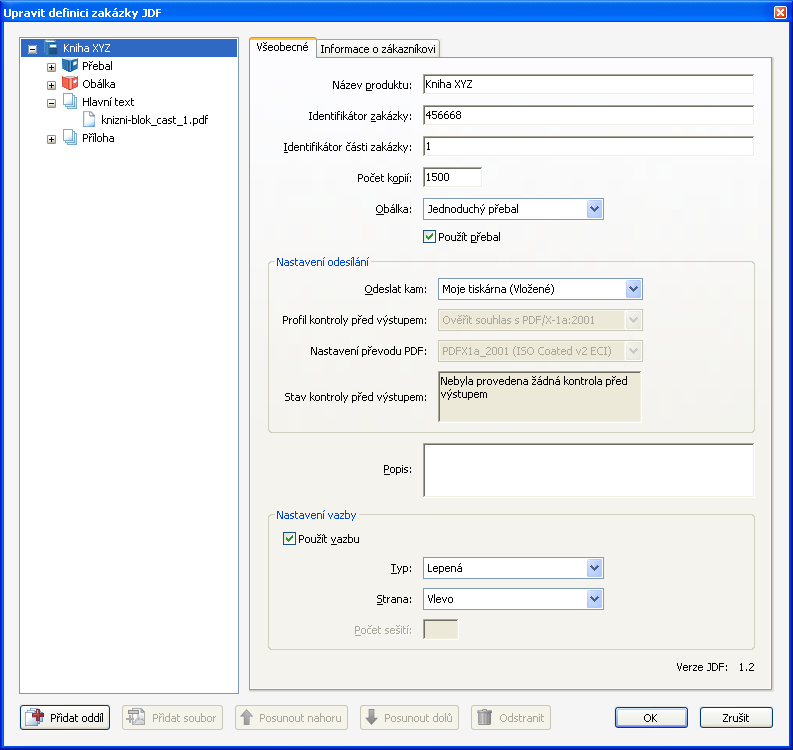Viewport: 793px width, 750px height.
Task: Click the Identifikátor zakázky field
Action: pyautogui.click(x=588, y=115)
